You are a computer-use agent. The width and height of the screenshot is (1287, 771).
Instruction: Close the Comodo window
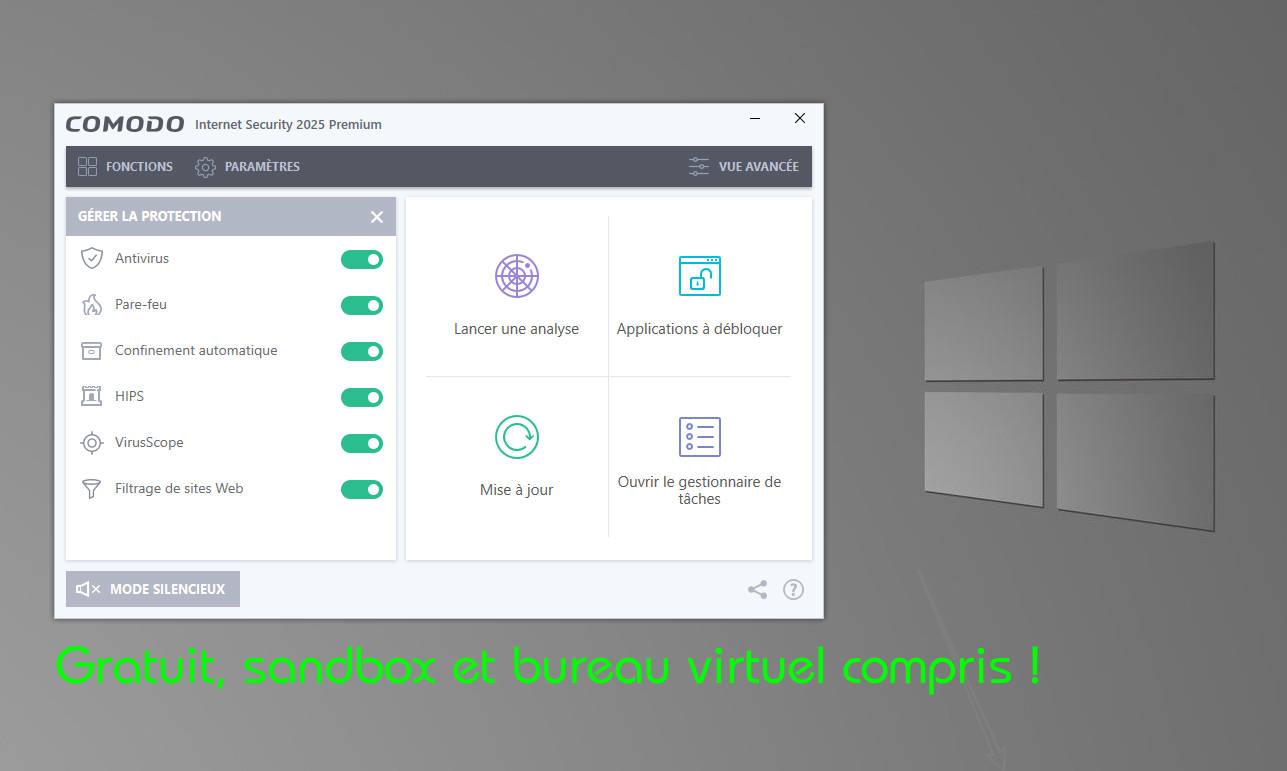tap(799, 118)
